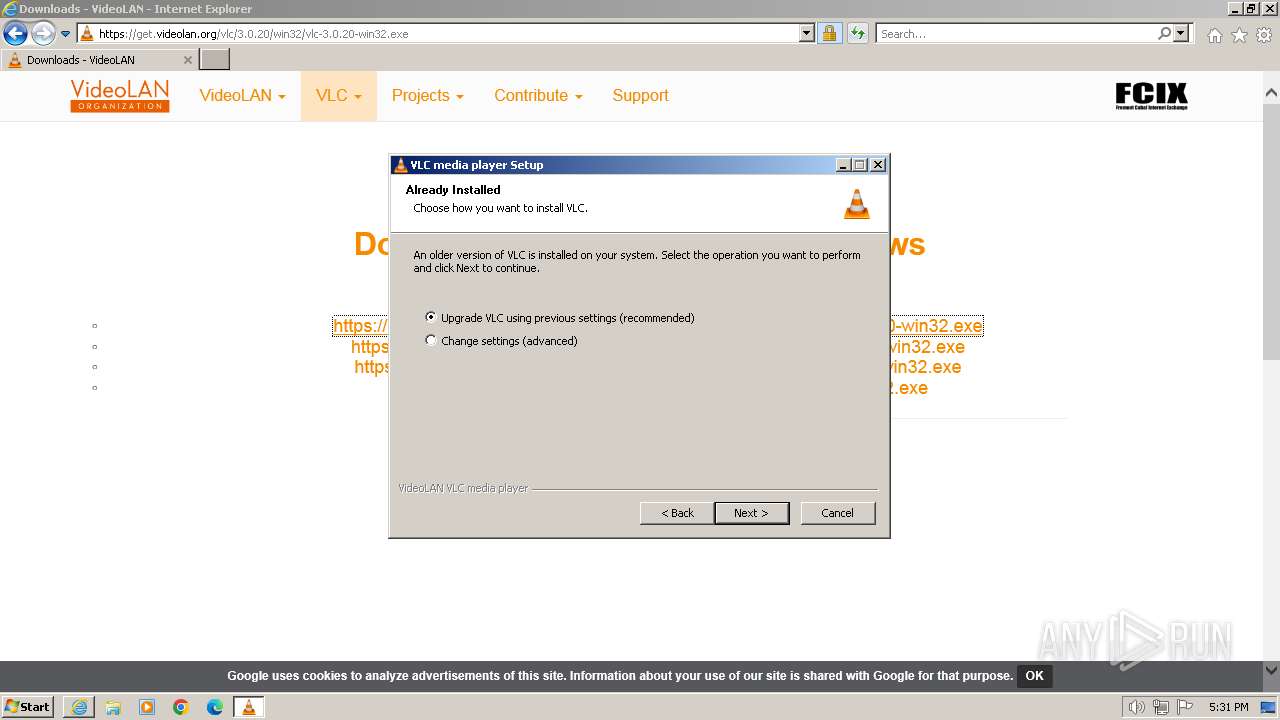Click the network tray icon
Viewport: 1280px width, 720px height.
pyautogui.click(x=1160, y=707)
